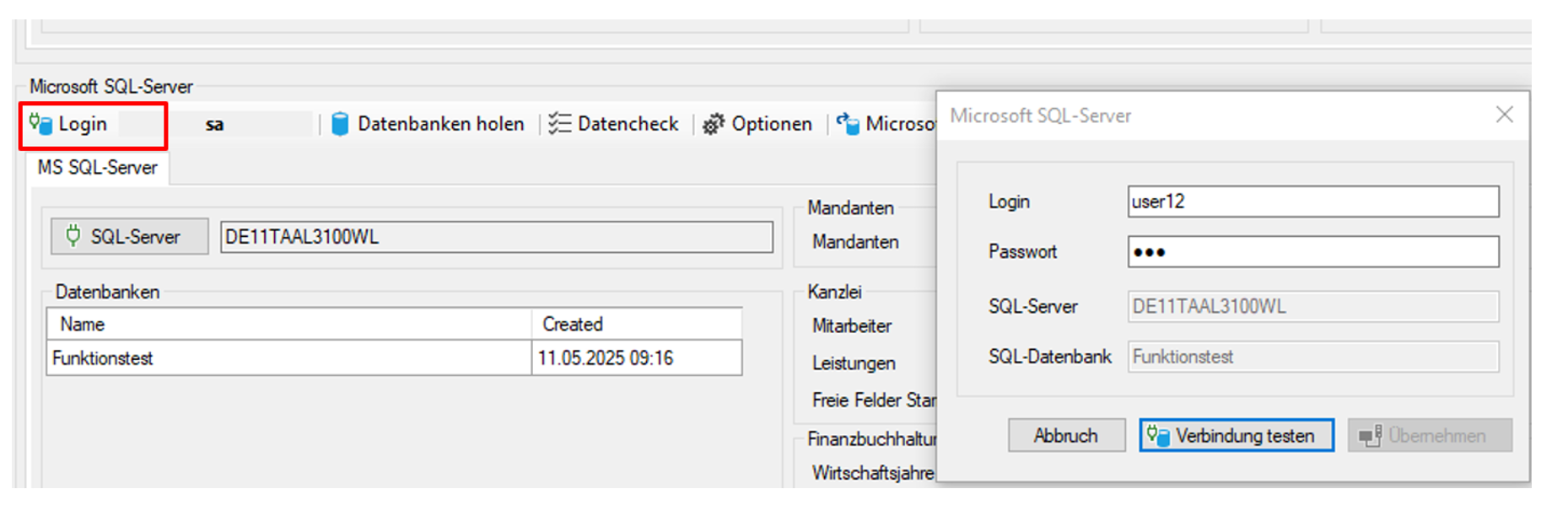Click the Login button in the toolbar
This screenshot has width=1568, height=532.
tap(69, 124)
